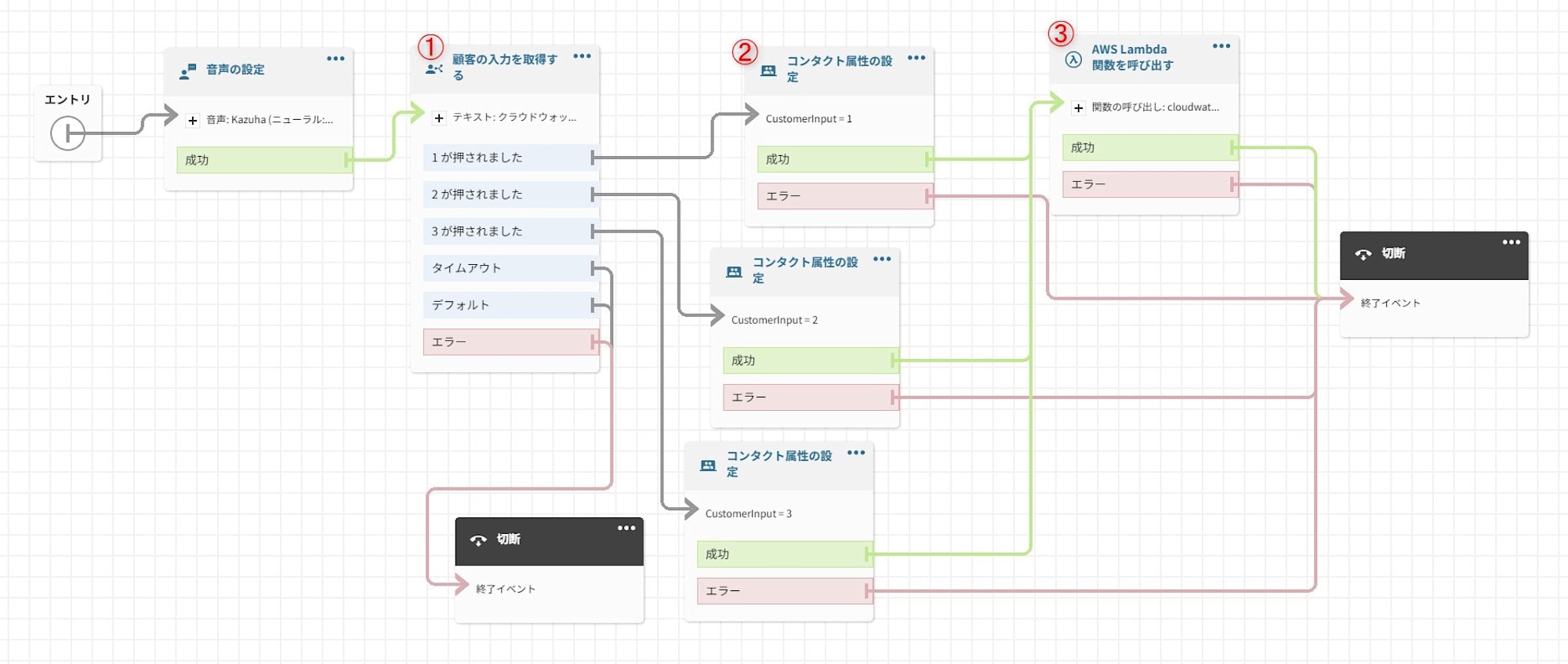1568x664 pixels.
Task: Click the contact attributes icon on the CustomerInput = 2 block
Action: [x=734, y=271]
